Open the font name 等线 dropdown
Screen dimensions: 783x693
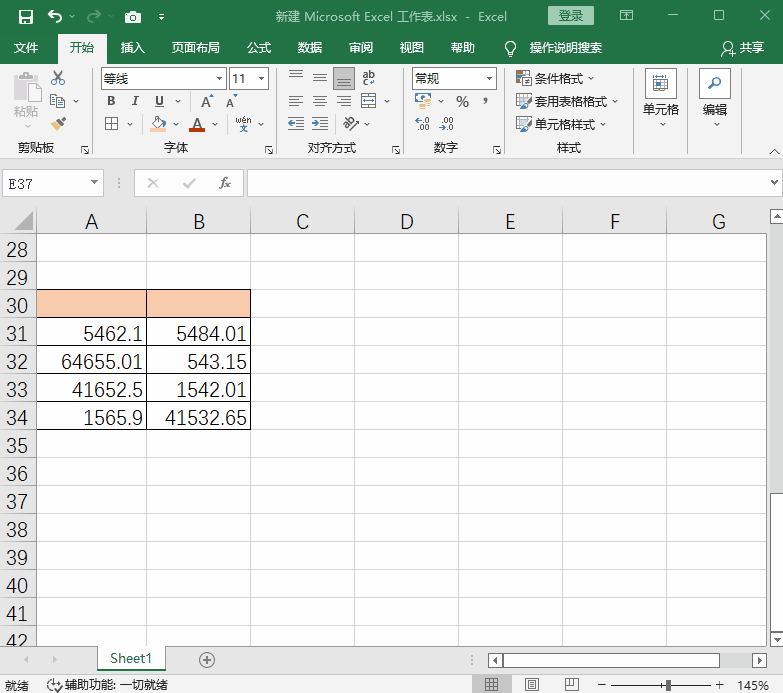(219, 78)
